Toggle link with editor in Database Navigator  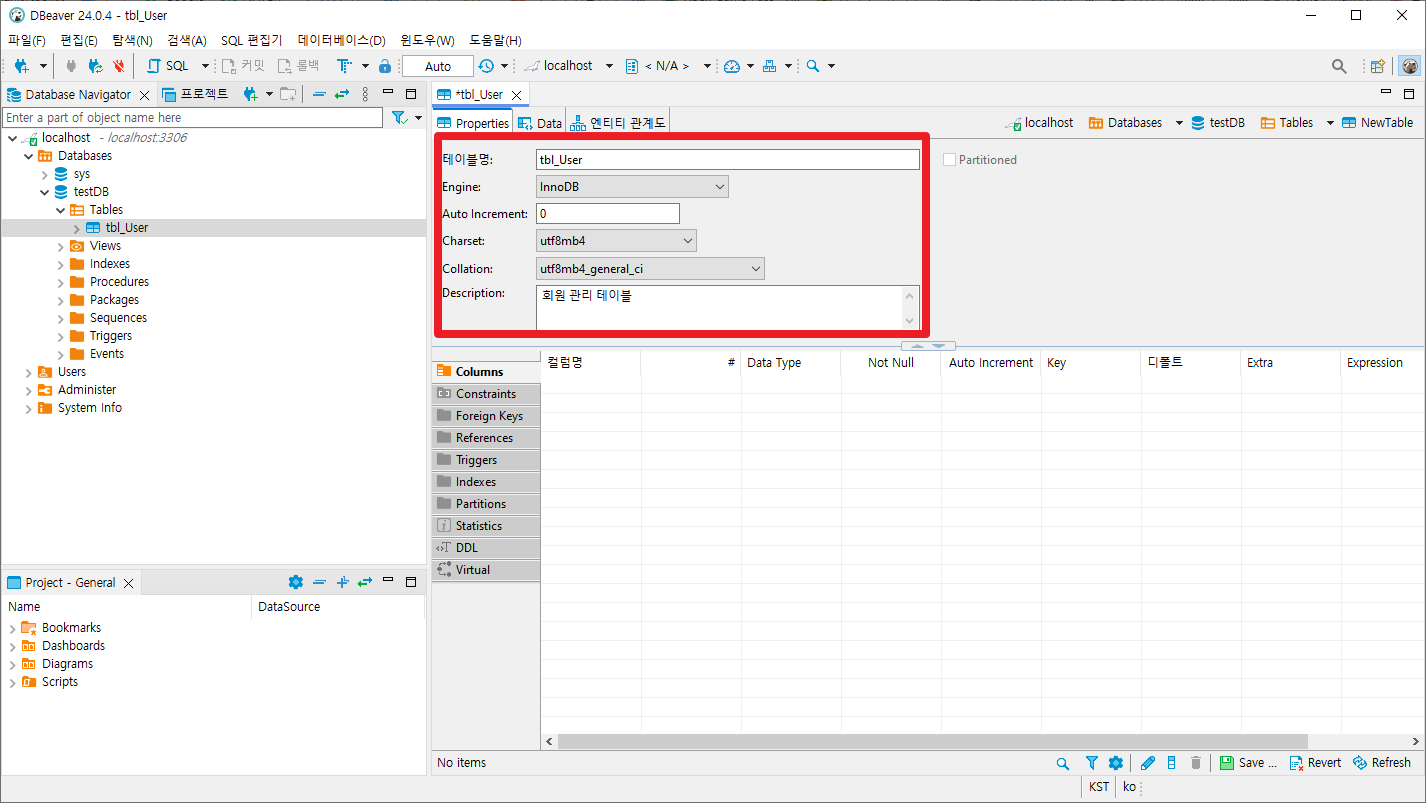coord(341,94)
